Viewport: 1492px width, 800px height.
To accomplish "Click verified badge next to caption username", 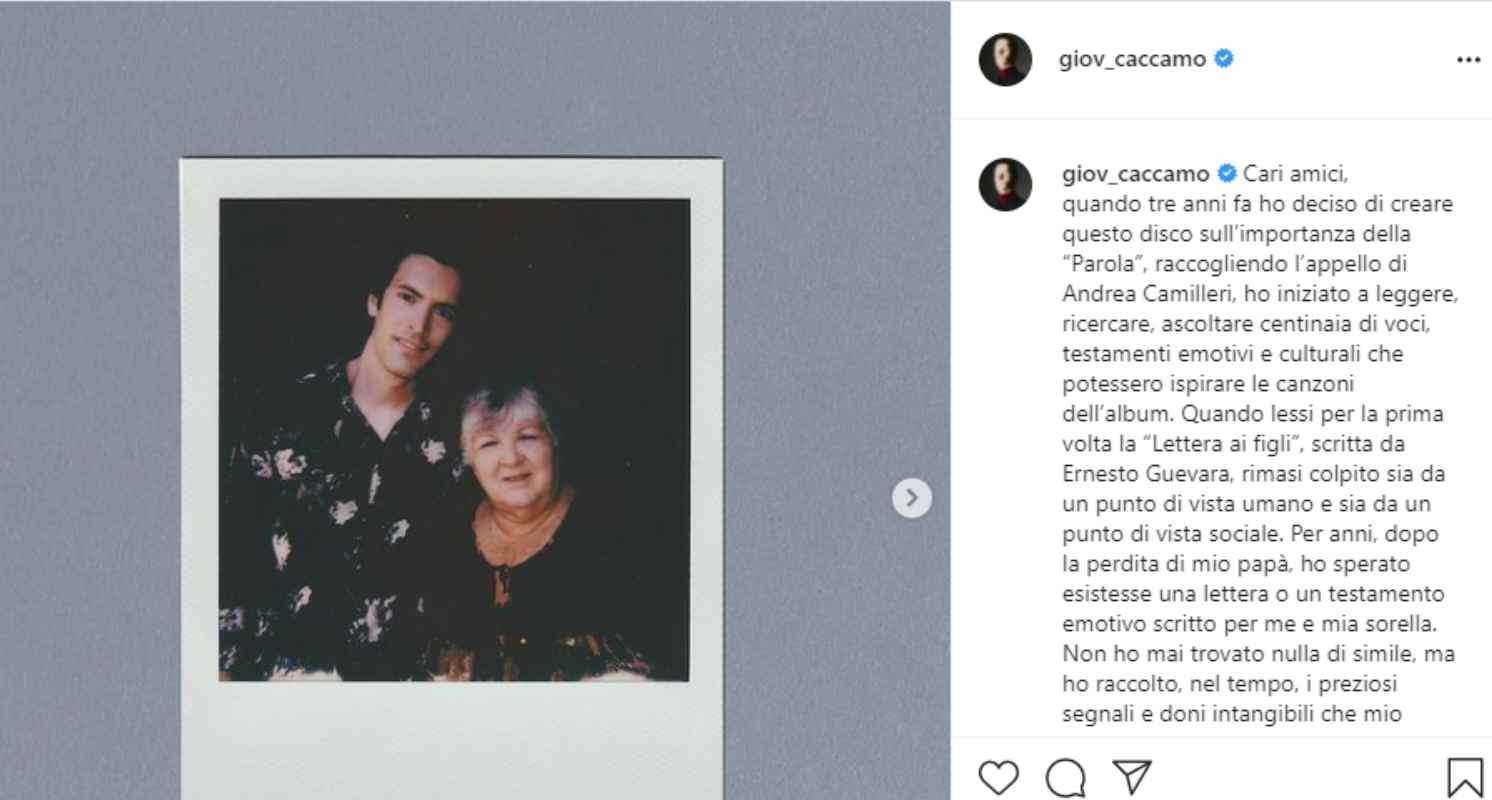I will pos(1227,174).
